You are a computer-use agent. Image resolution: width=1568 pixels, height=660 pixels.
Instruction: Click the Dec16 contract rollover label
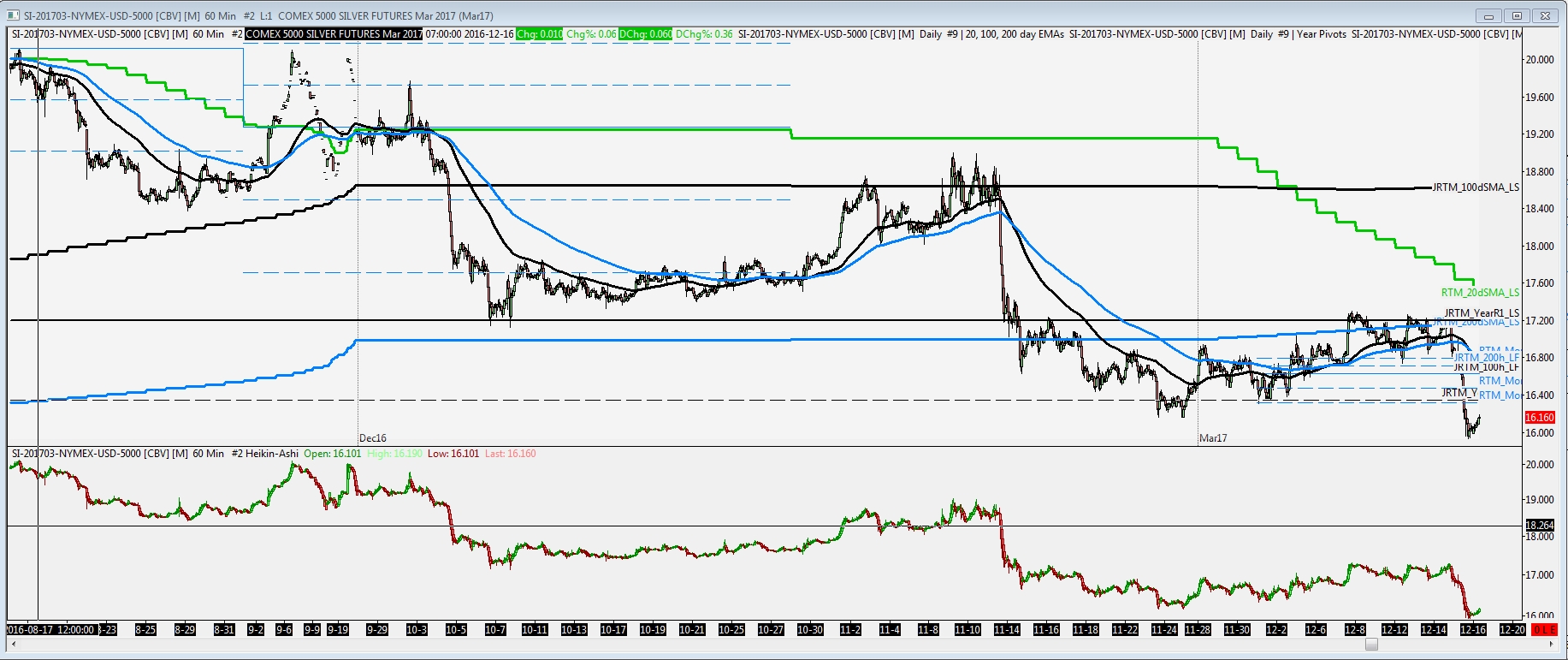tap(373, 438)
